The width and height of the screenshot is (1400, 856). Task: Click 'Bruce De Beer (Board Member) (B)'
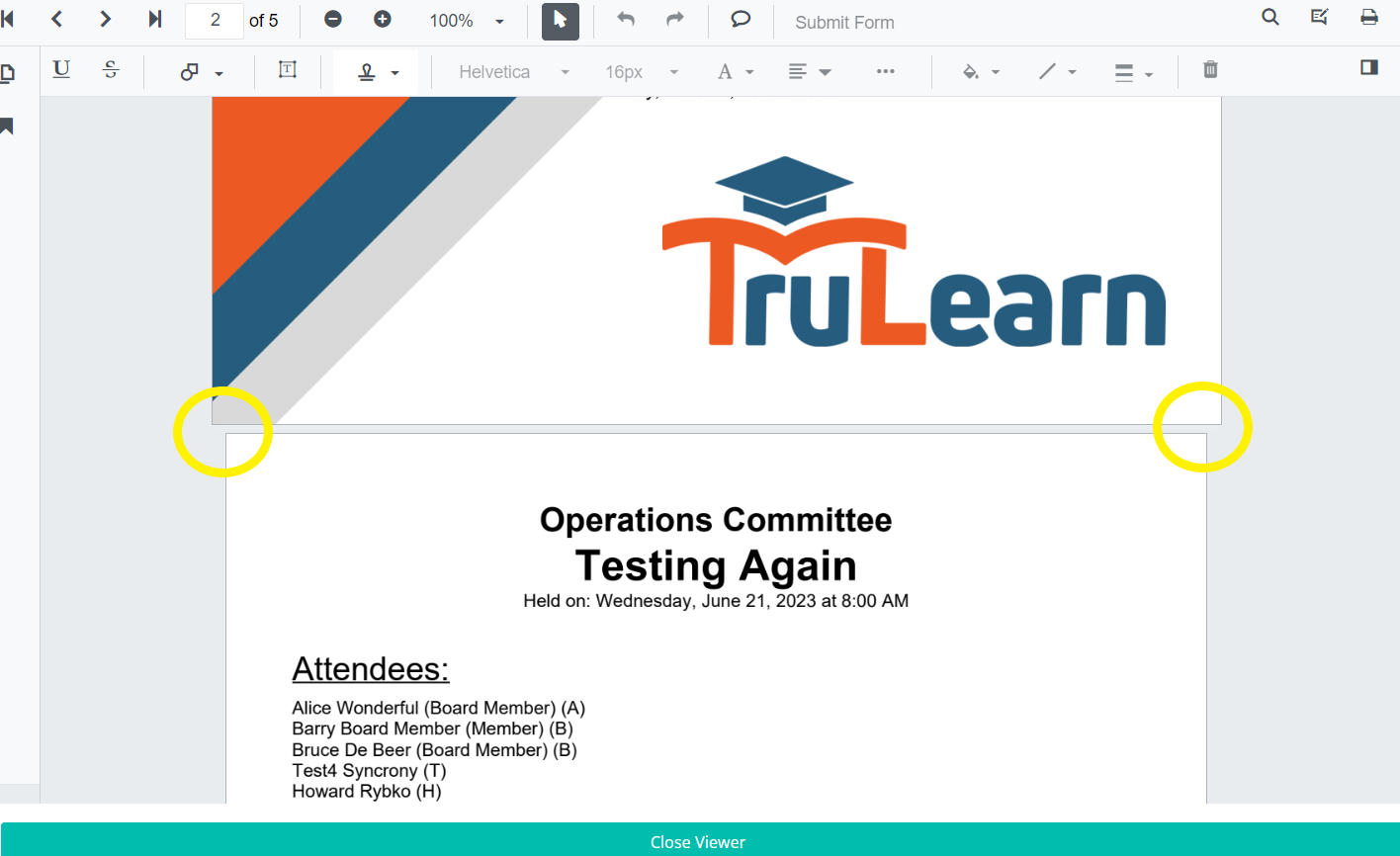tap(435, 749)
